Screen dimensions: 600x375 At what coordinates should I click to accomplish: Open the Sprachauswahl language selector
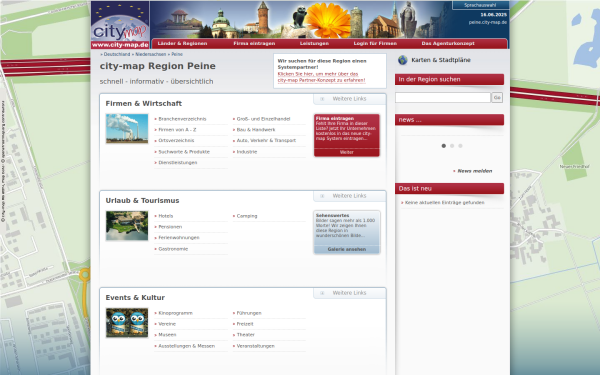480,5
